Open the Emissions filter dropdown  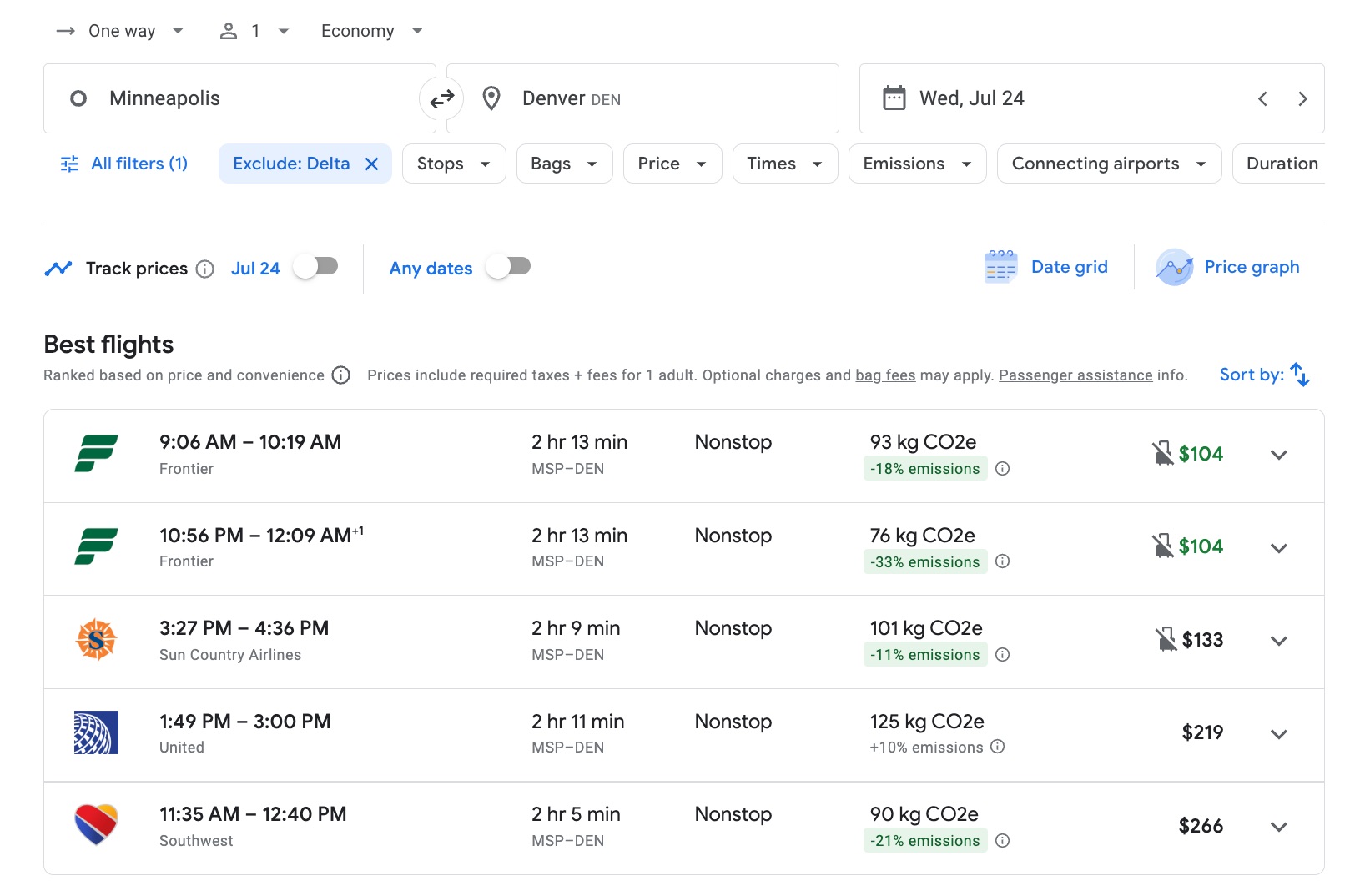point(916,164)
